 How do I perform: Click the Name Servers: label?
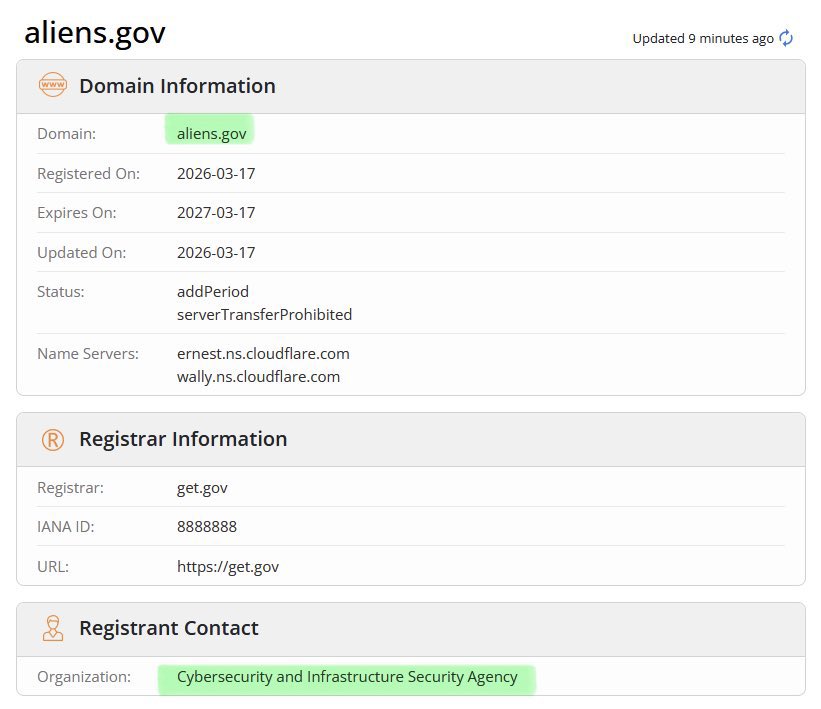(x=88, y=354)
